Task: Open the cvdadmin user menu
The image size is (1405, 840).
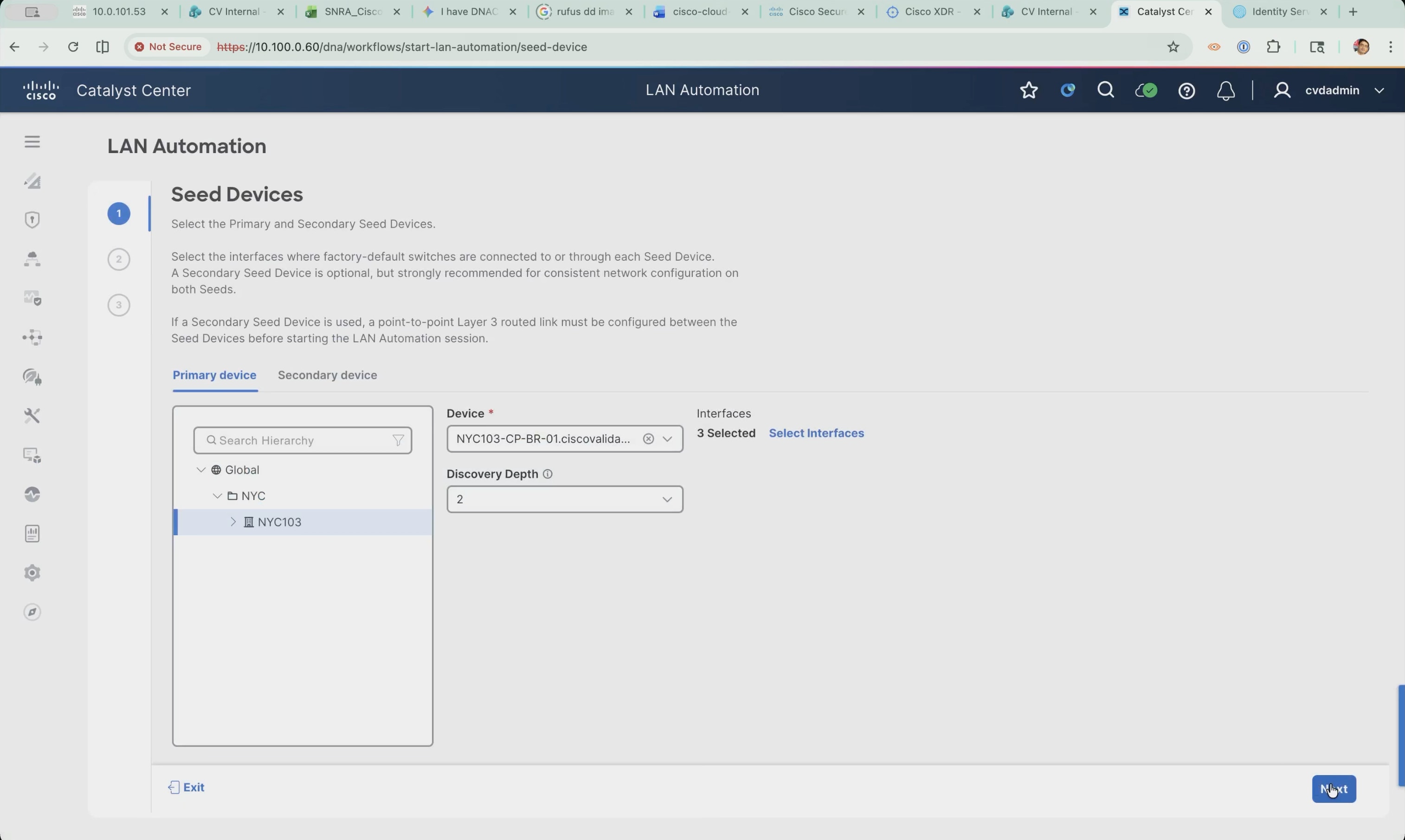Action: tap(1329, 90)
